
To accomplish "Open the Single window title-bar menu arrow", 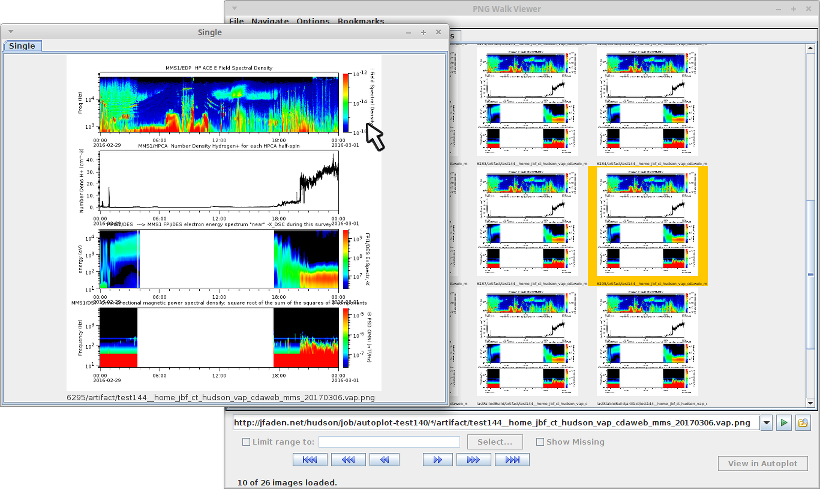I will (10, 32).
